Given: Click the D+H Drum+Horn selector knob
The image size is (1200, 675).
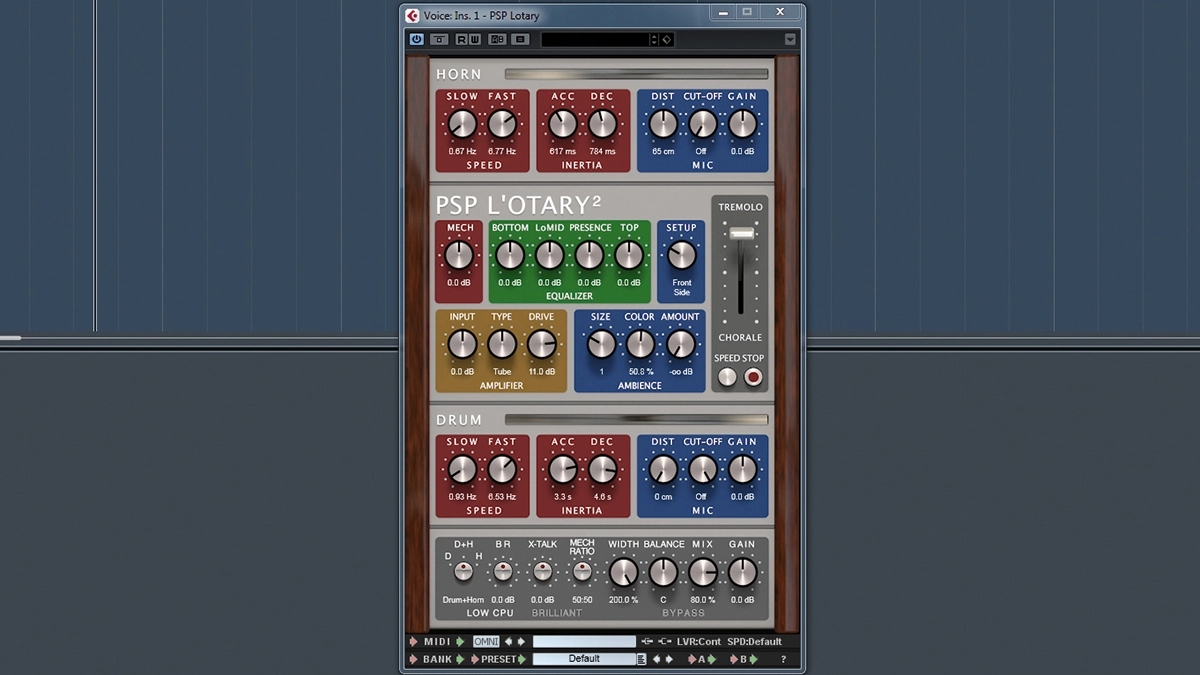Looking at the screenshot, I should 463,572.
